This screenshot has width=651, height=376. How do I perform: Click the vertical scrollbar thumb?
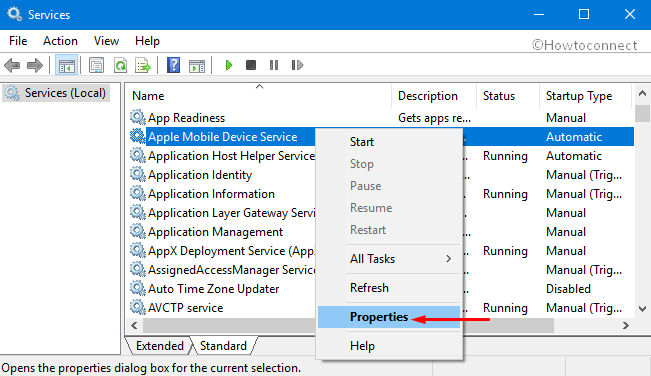click(642, 114)
